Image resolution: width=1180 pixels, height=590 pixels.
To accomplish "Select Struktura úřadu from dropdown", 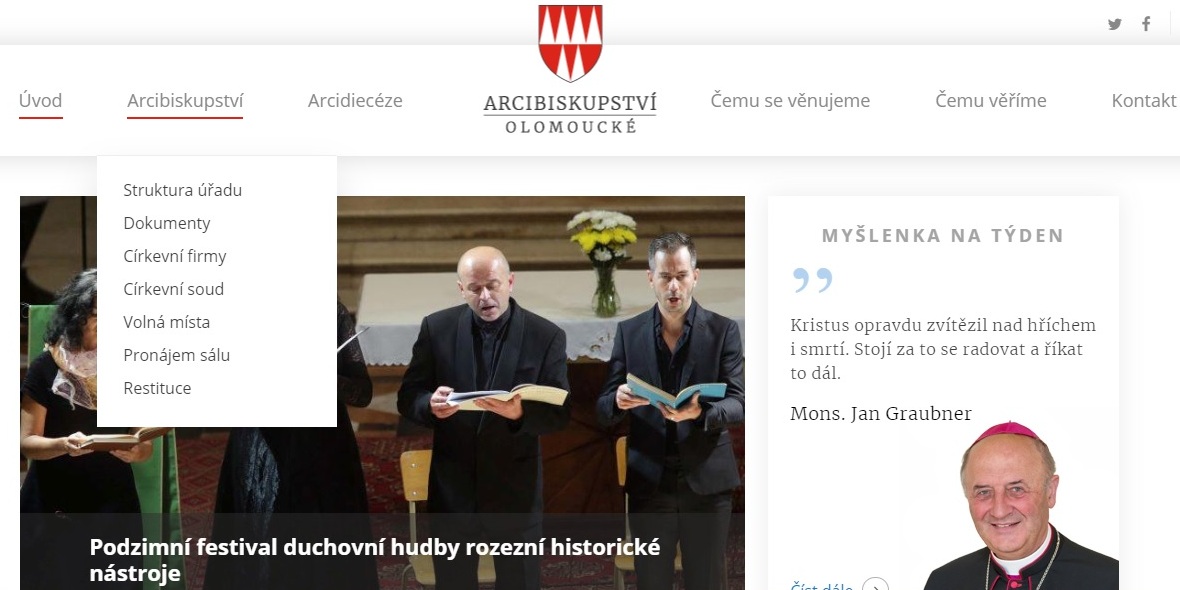I will coord(183,190).
